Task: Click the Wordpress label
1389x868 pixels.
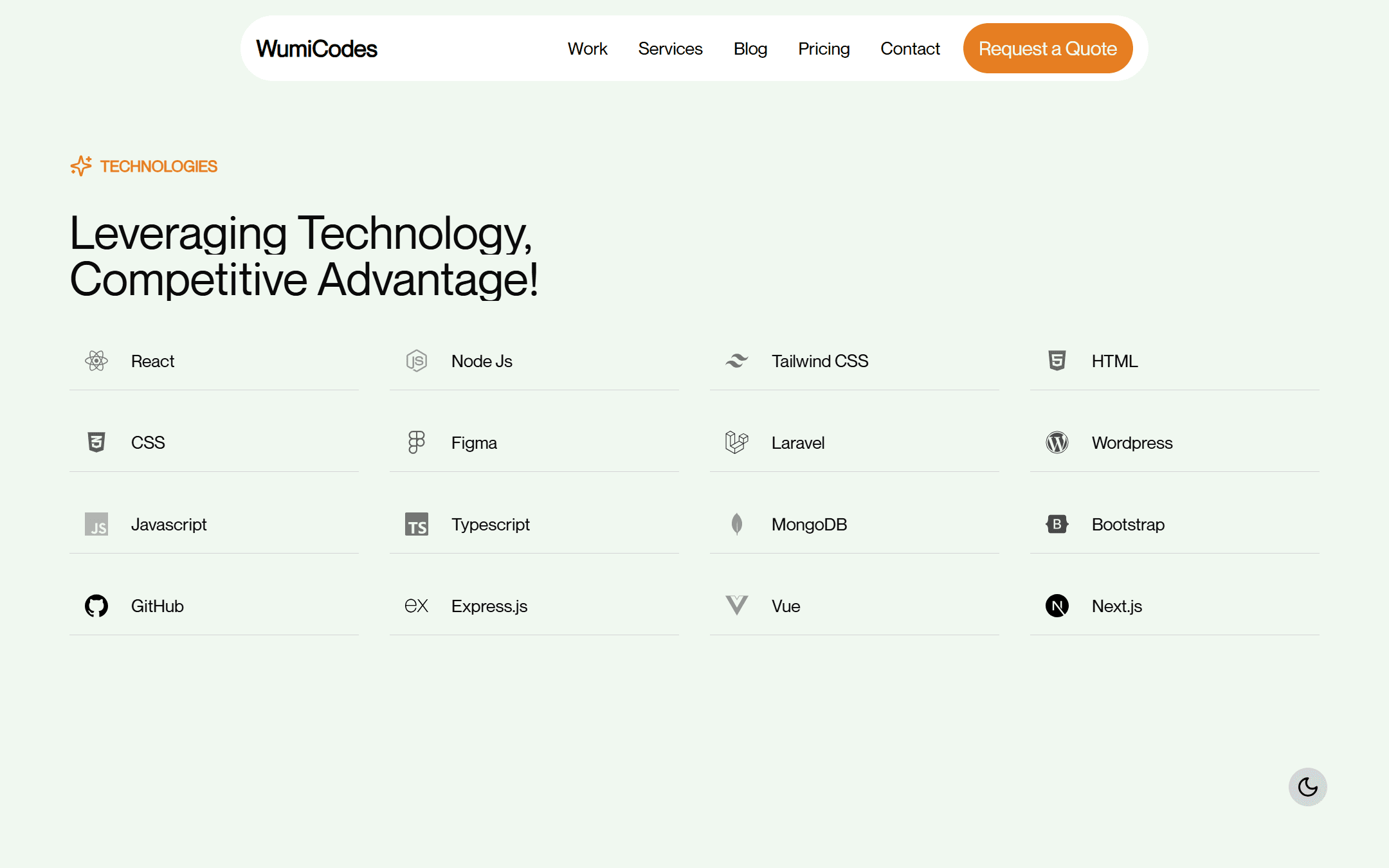Action: pyautogui.click(x=1132, y=443)
